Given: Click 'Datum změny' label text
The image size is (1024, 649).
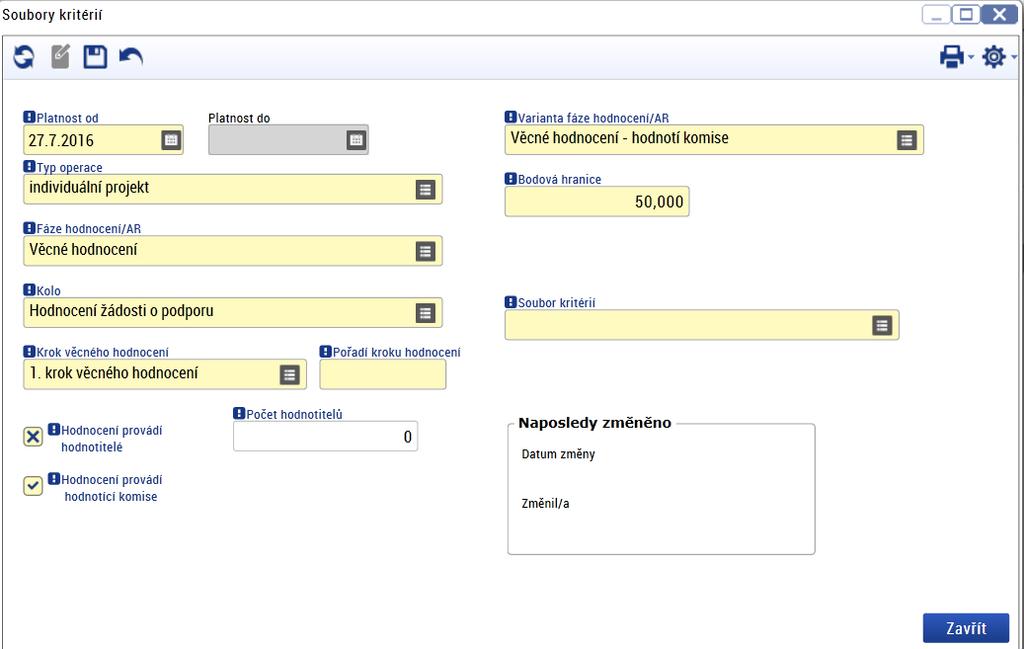Looking at the screenshot, I should click(558, 454).
